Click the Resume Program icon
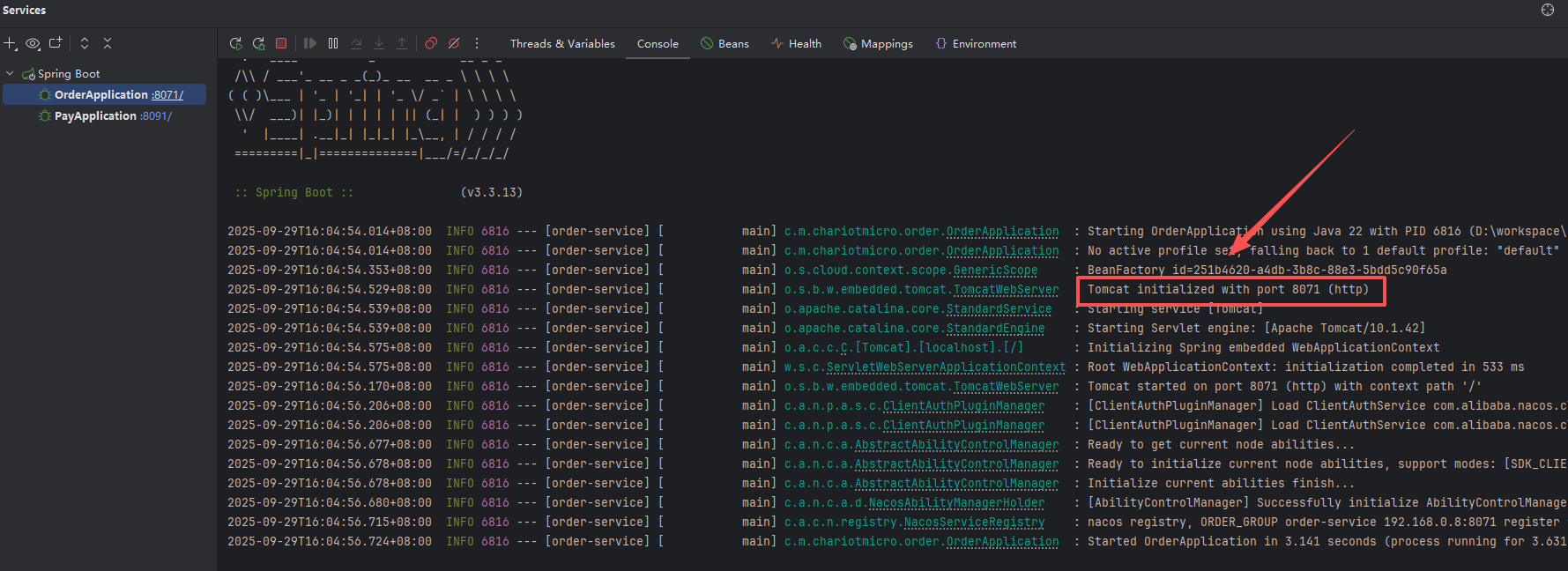This screenshot has width=1568, height=571. [x=310, y=43]
